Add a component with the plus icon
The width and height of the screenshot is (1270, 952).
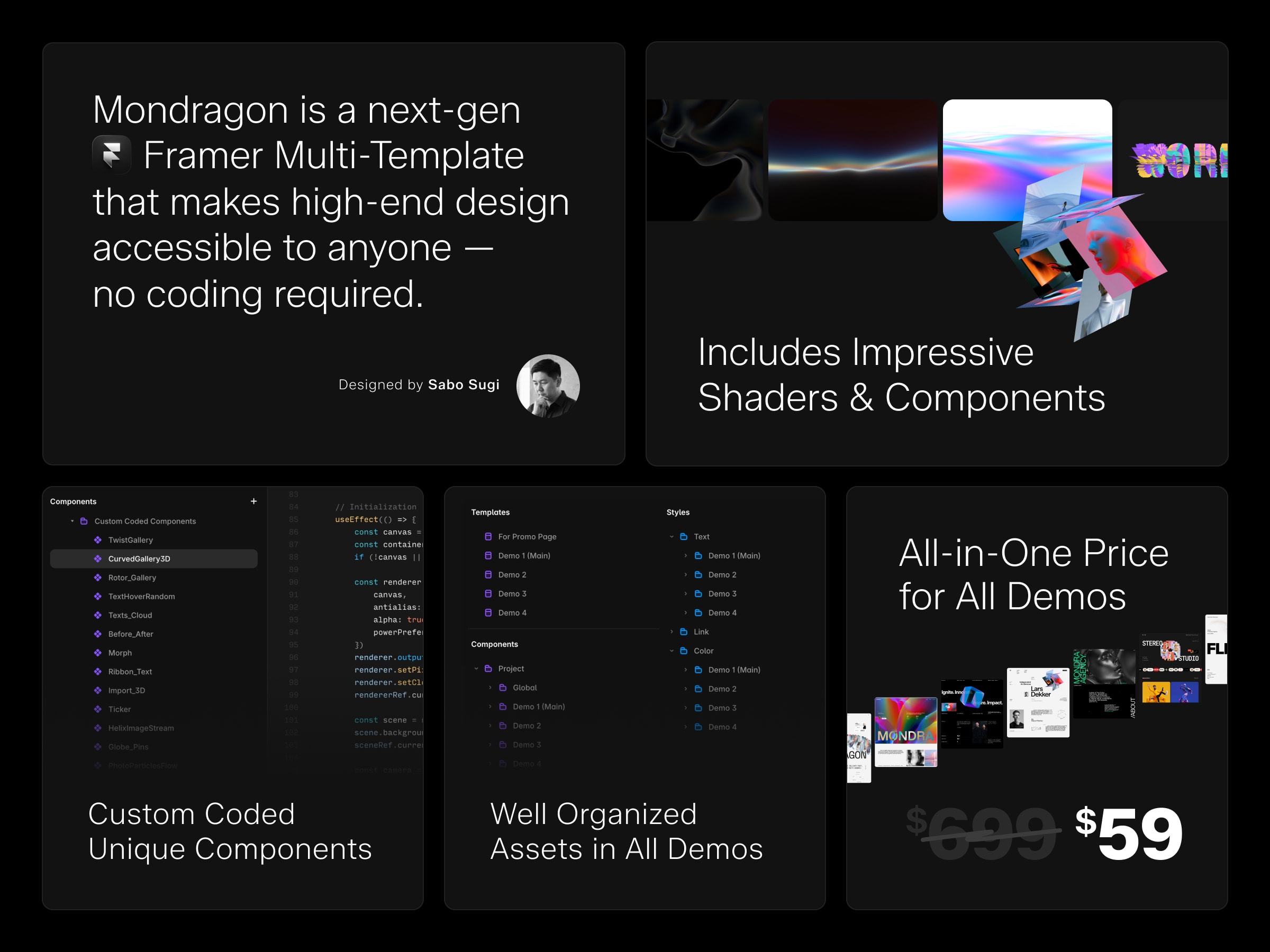pos(254,501)
